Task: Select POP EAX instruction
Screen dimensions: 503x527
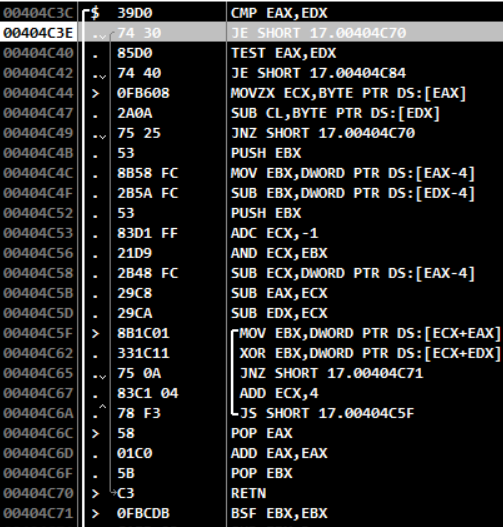Action: coord(261,433)
